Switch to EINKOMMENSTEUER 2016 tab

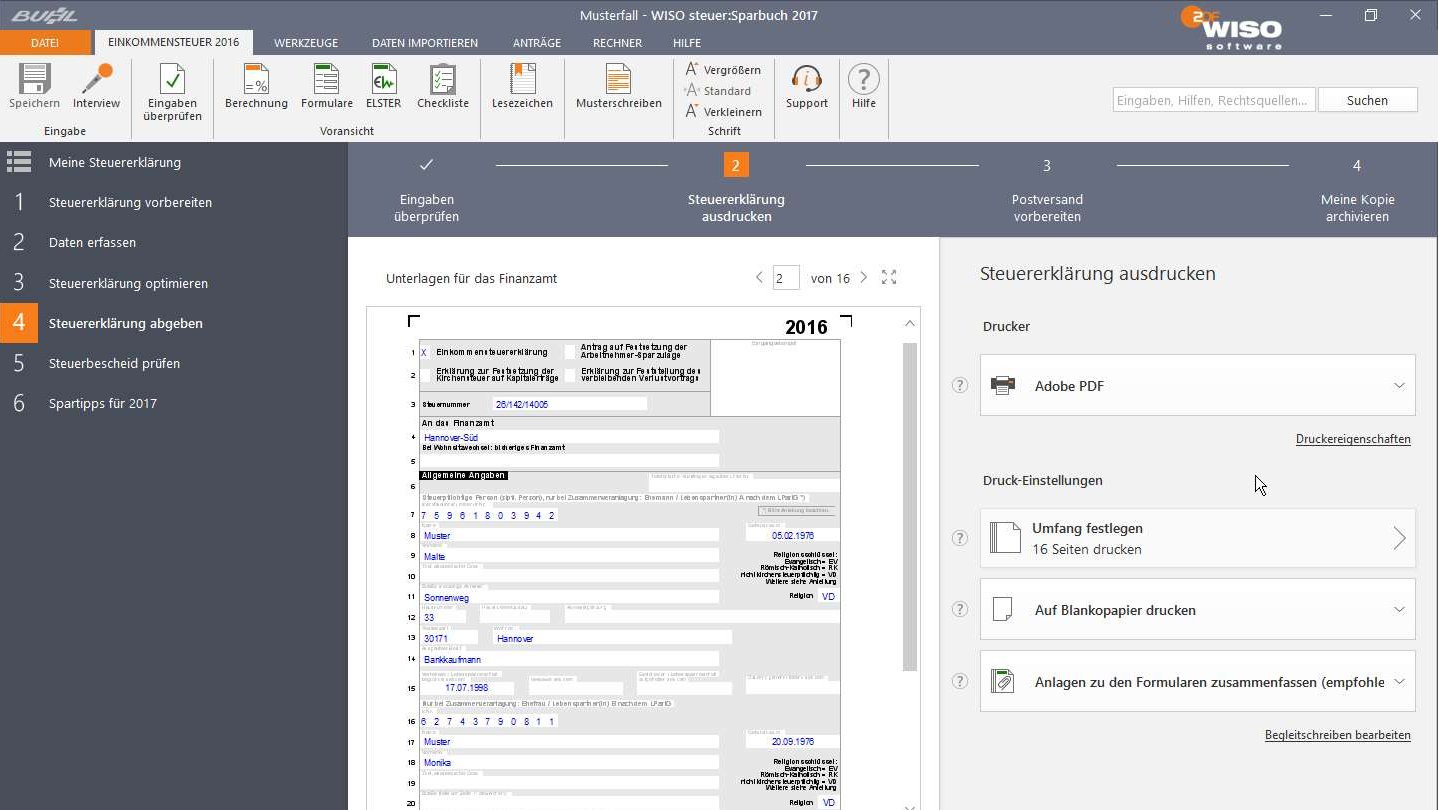coord(173,43)
